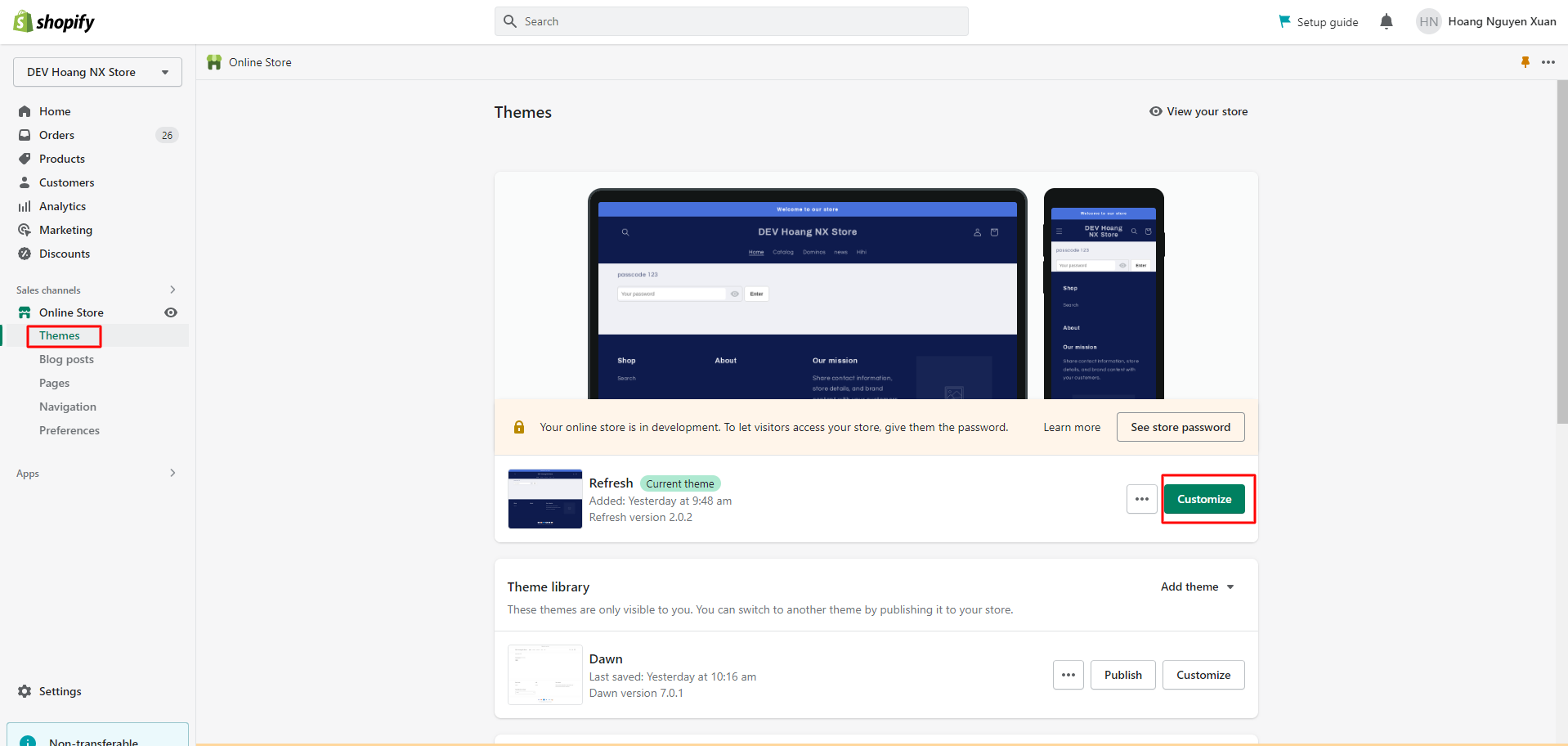Click Refresh version 2.0.2 text
This screenshot has width=1568, height=746.
pyautogui.click(x=641, y=517)
